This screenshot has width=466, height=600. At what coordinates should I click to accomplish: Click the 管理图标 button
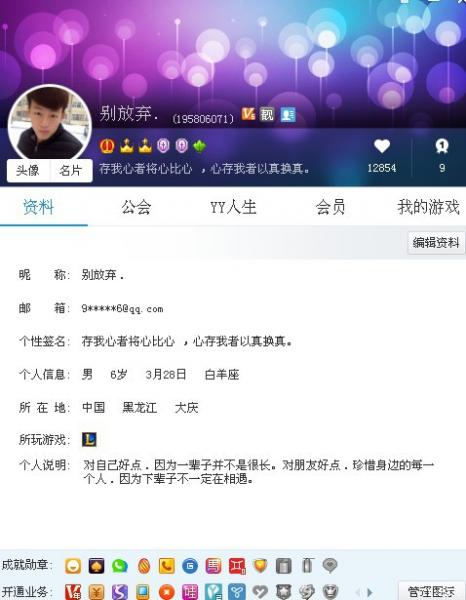click(431, 592)
